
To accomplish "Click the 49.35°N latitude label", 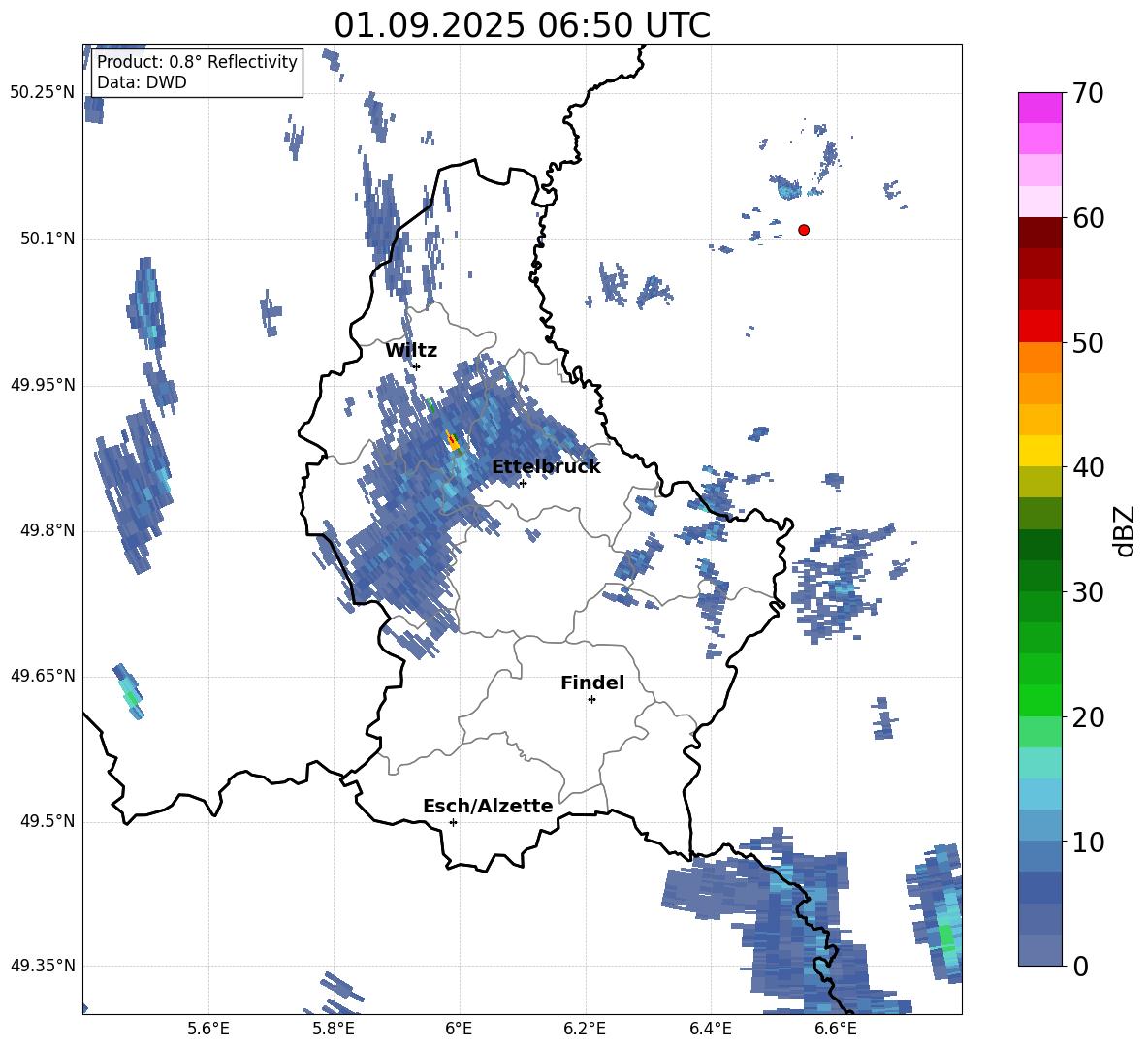I will tap(43, 966).
